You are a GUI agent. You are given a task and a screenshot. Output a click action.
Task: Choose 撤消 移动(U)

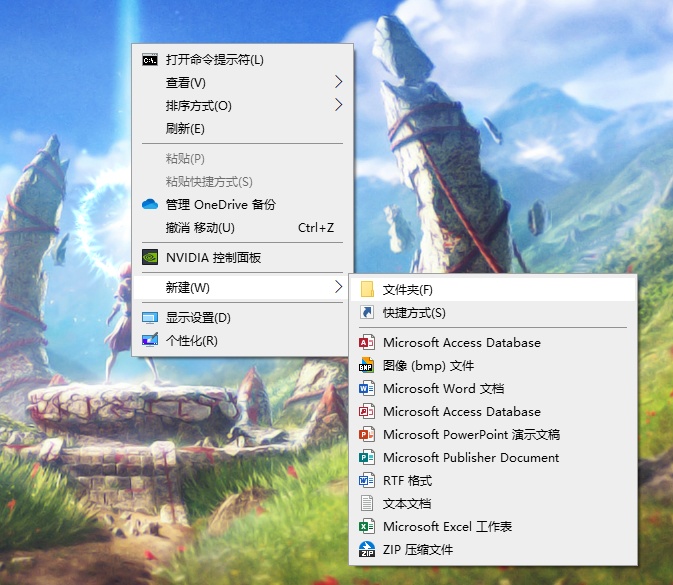click(243, 227)
